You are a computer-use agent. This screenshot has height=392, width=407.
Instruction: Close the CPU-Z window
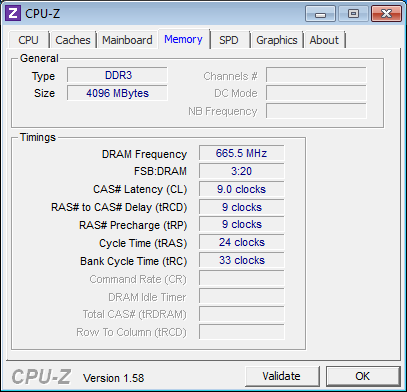click(x=386, y=14)
